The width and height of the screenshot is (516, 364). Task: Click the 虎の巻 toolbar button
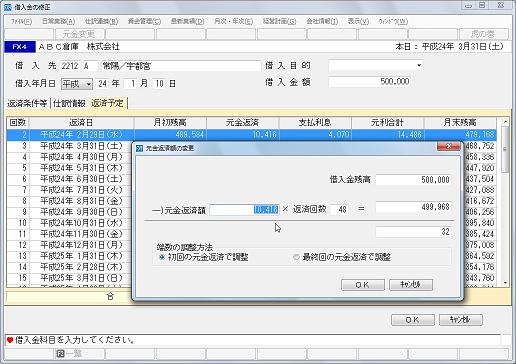(484, 34)
